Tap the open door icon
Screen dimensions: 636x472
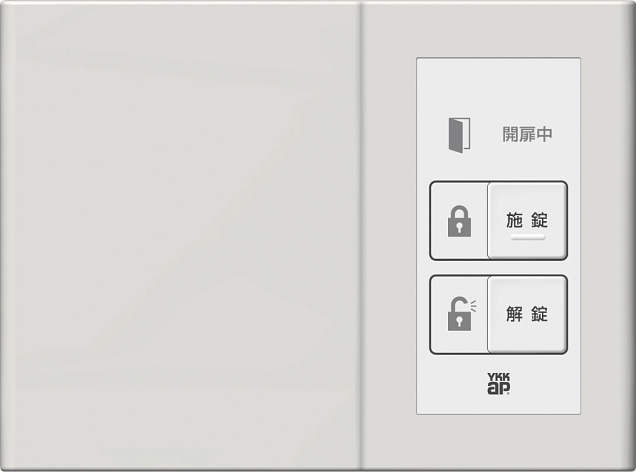coord(459,135)
